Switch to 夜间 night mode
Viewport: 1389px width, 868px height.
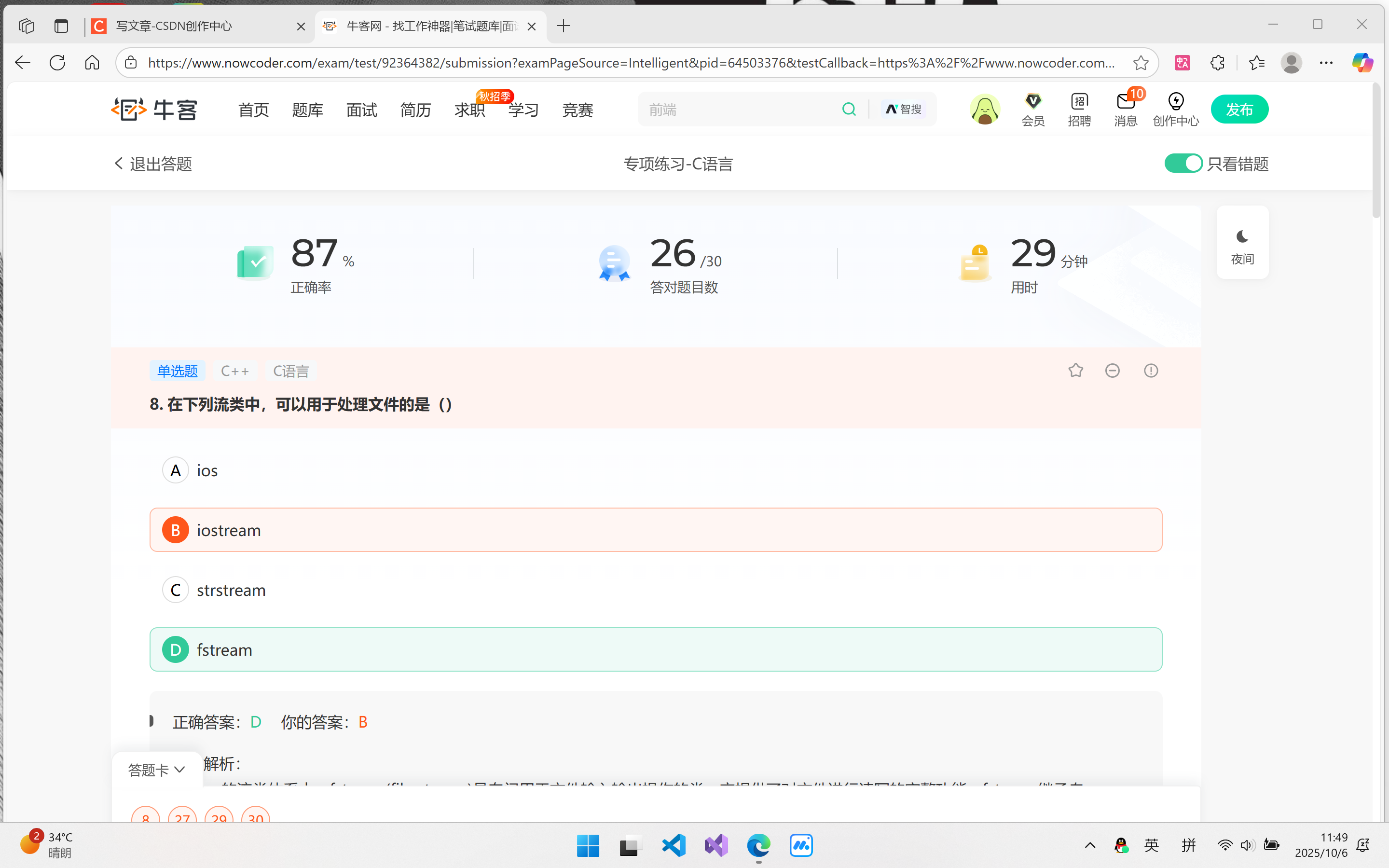[1242, 242]
